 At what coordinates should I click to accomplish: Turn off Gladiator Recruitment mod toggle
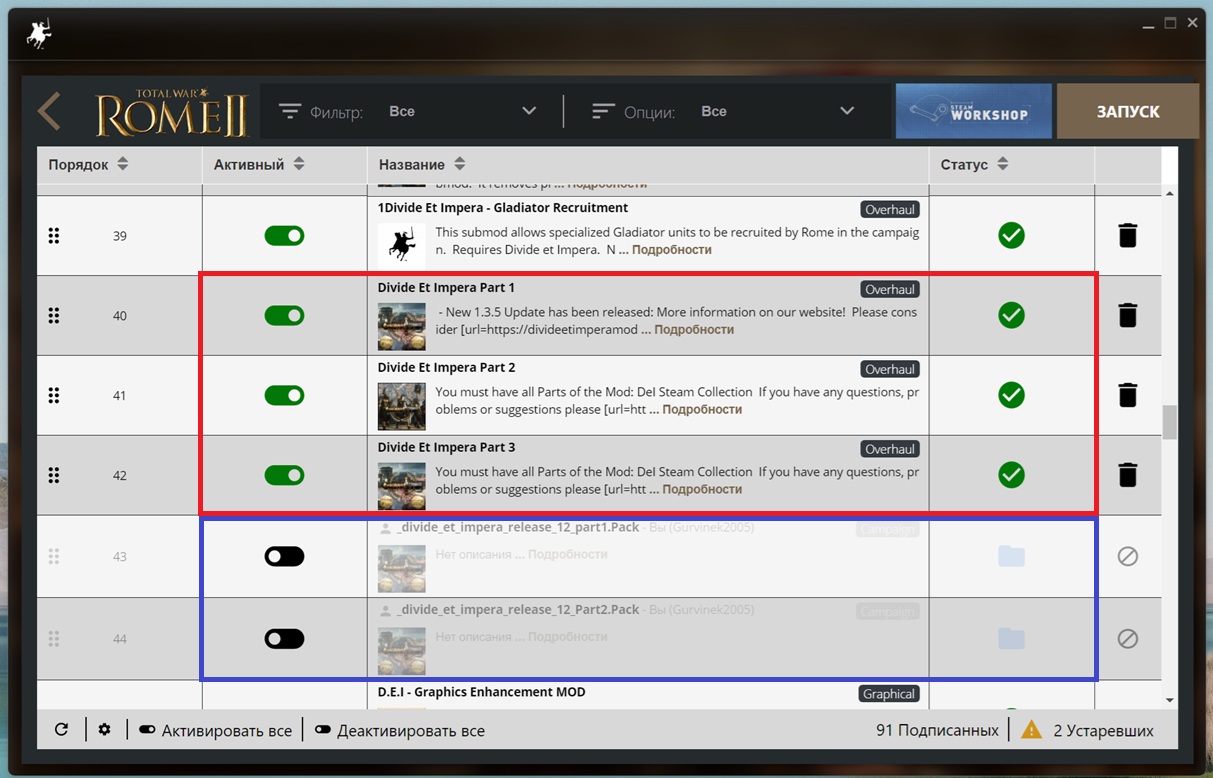(x=284, y=235)
